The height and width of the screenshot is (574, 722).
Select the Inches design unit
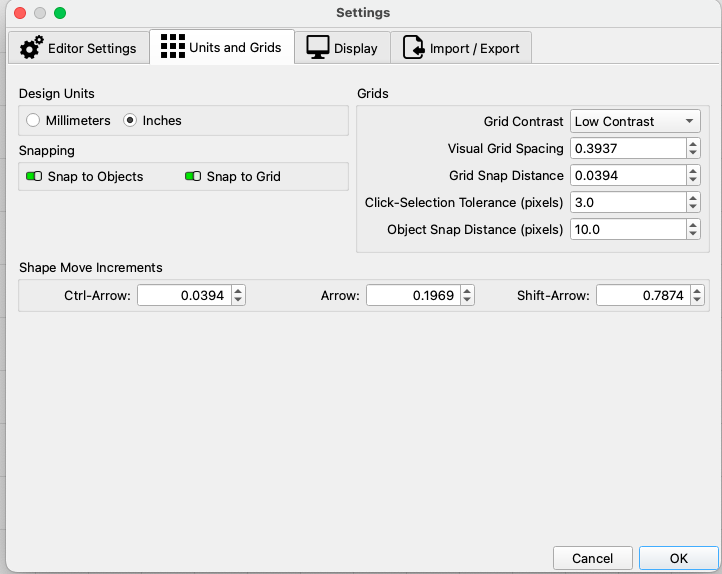[130, 121]
